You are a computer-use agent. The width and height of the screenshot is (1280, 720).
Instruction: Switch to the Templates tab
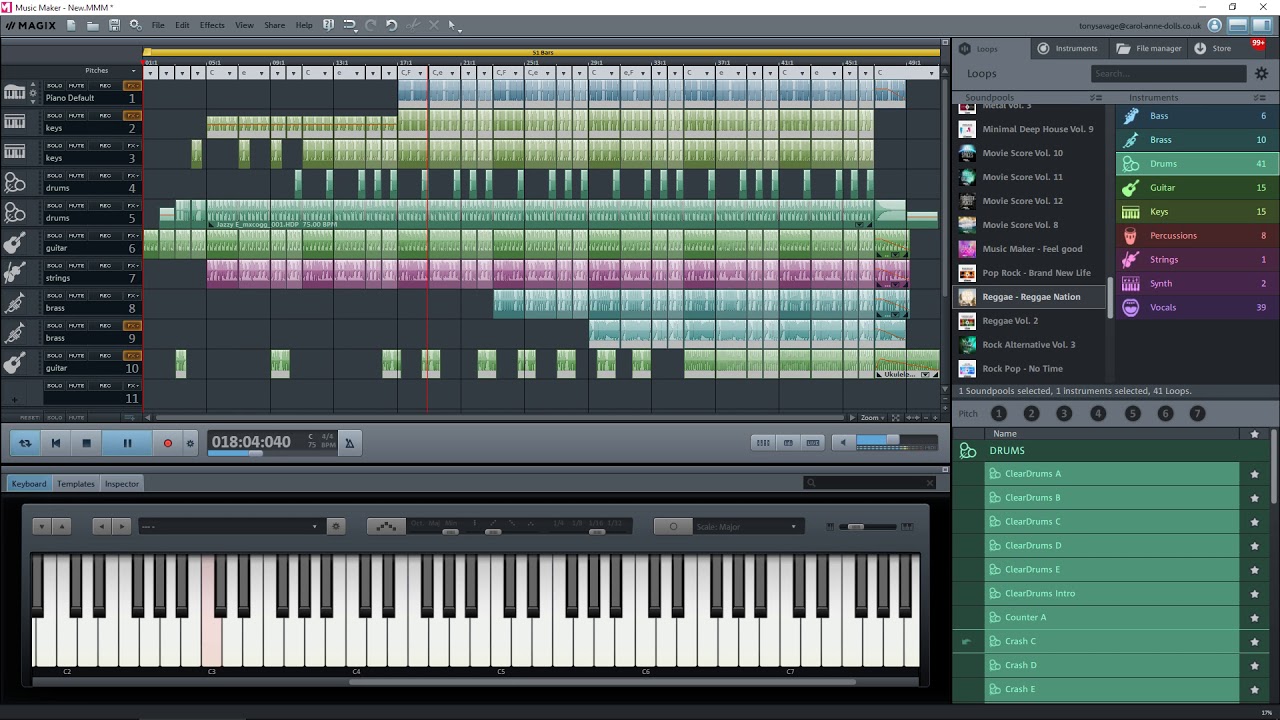(x=76, y=484)
